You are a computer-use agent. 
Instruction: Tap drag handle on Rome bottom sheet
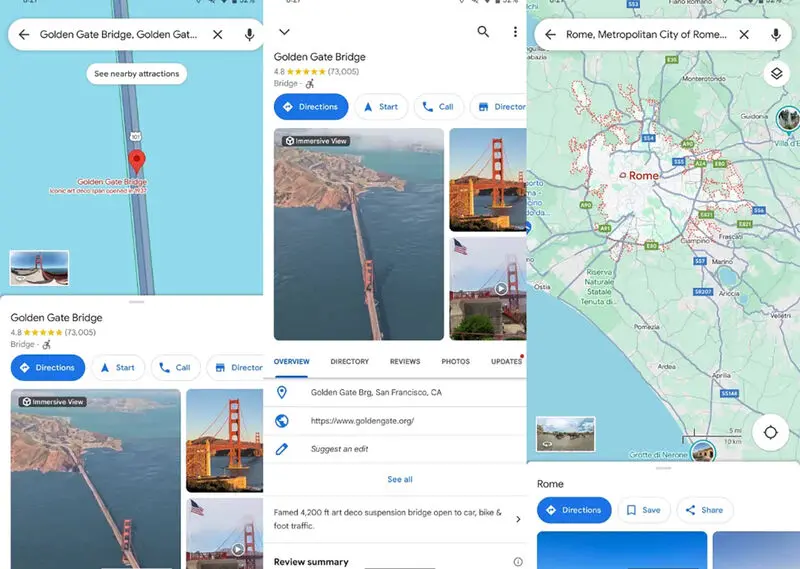pos(663,468)
